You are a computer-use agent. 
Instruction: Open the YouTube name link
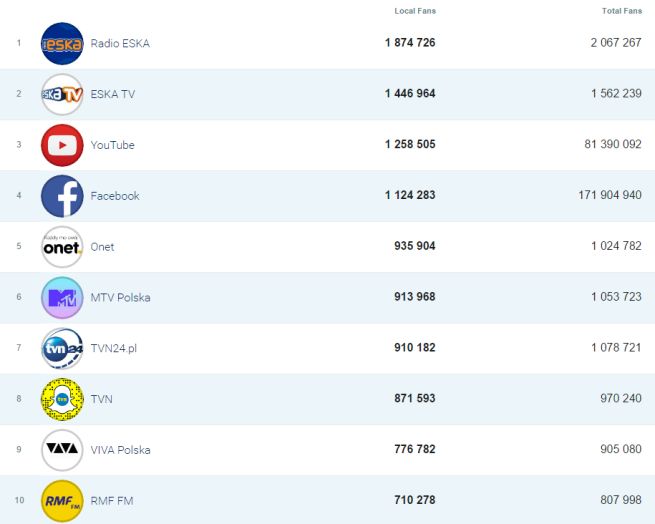pyautogui.click(x=112, y=145)
